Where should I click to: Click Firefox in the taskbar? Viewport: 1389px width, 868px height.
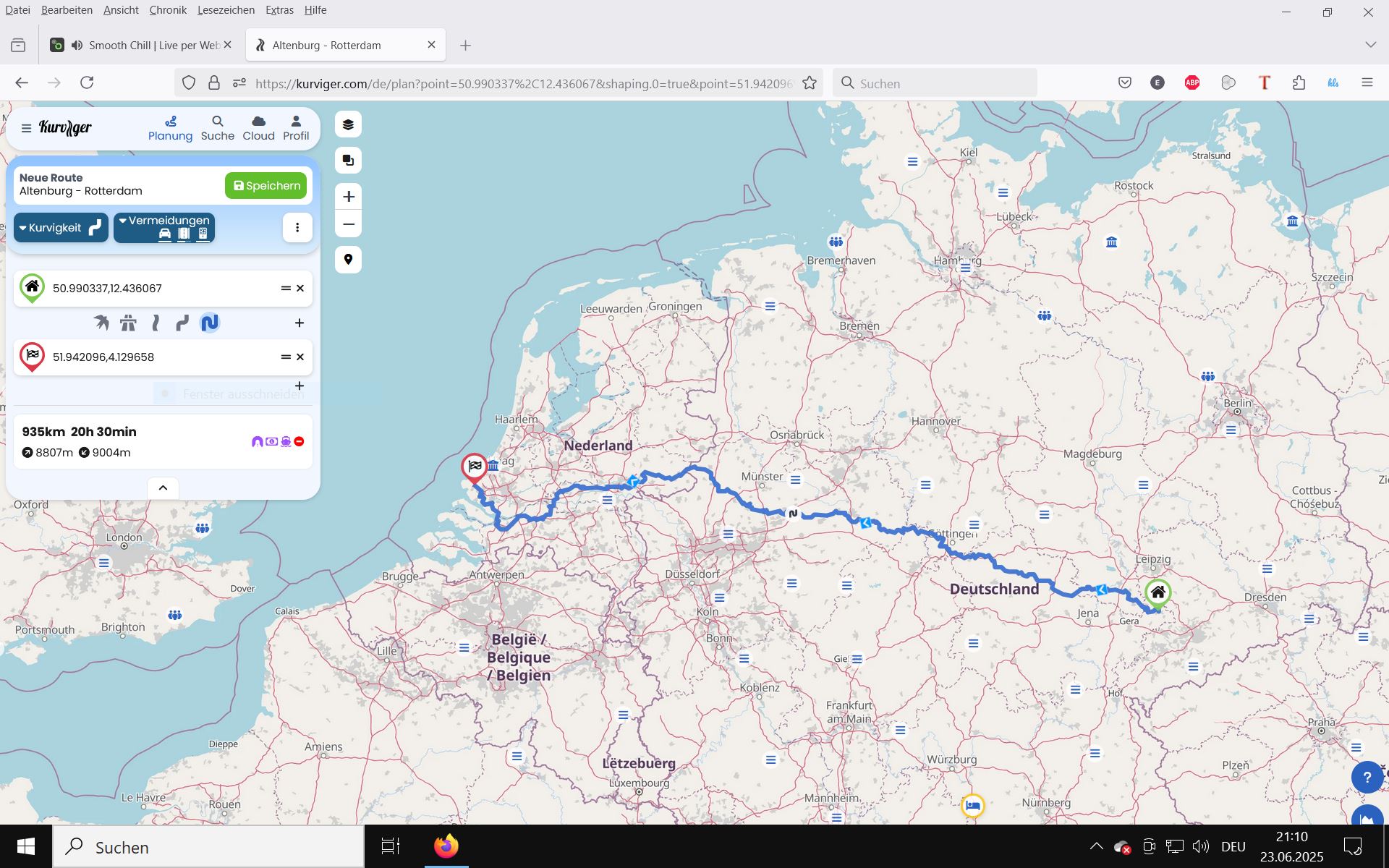pos(446,846)
